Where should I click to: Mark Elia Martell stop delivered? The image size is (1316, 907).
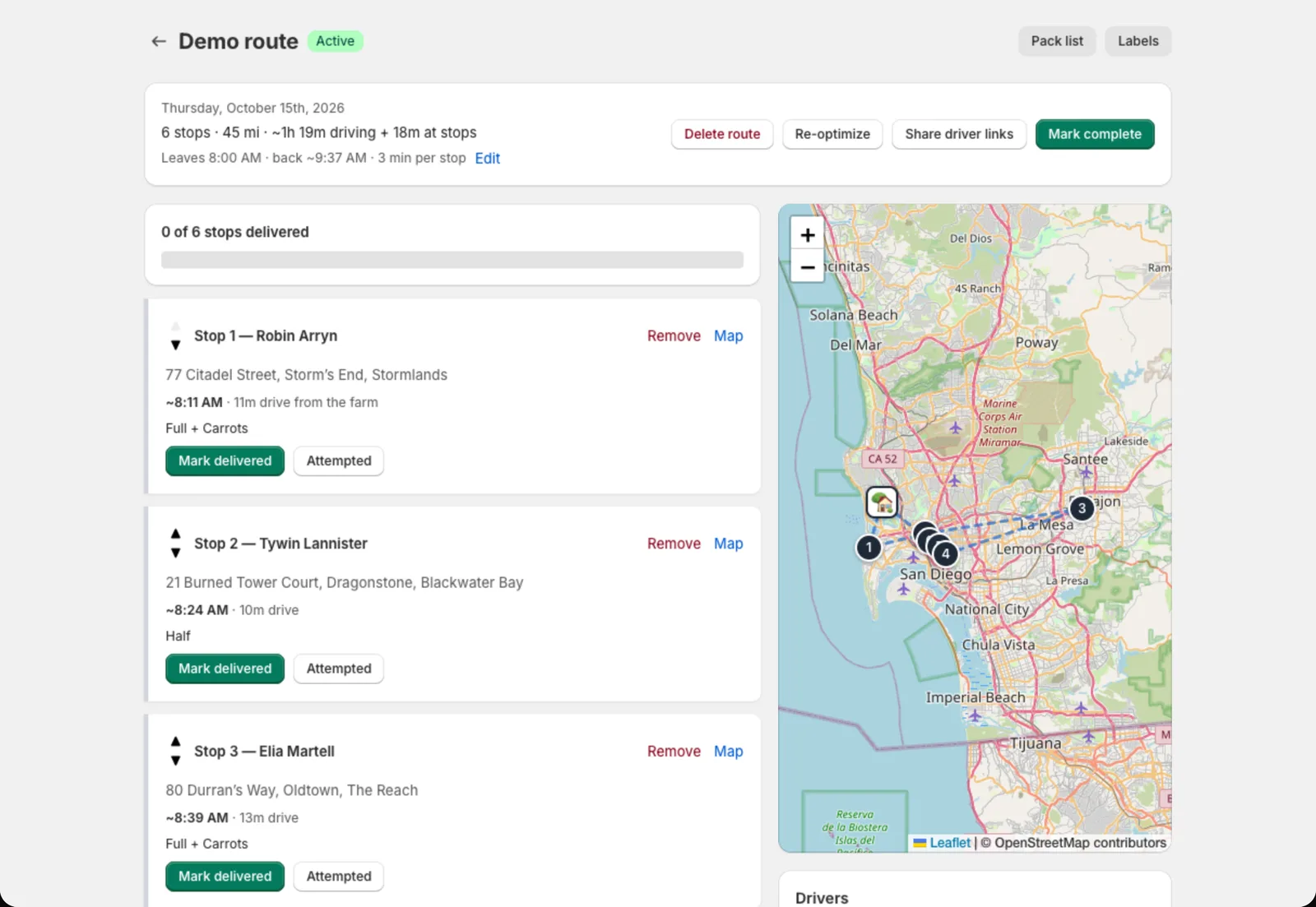225,877
